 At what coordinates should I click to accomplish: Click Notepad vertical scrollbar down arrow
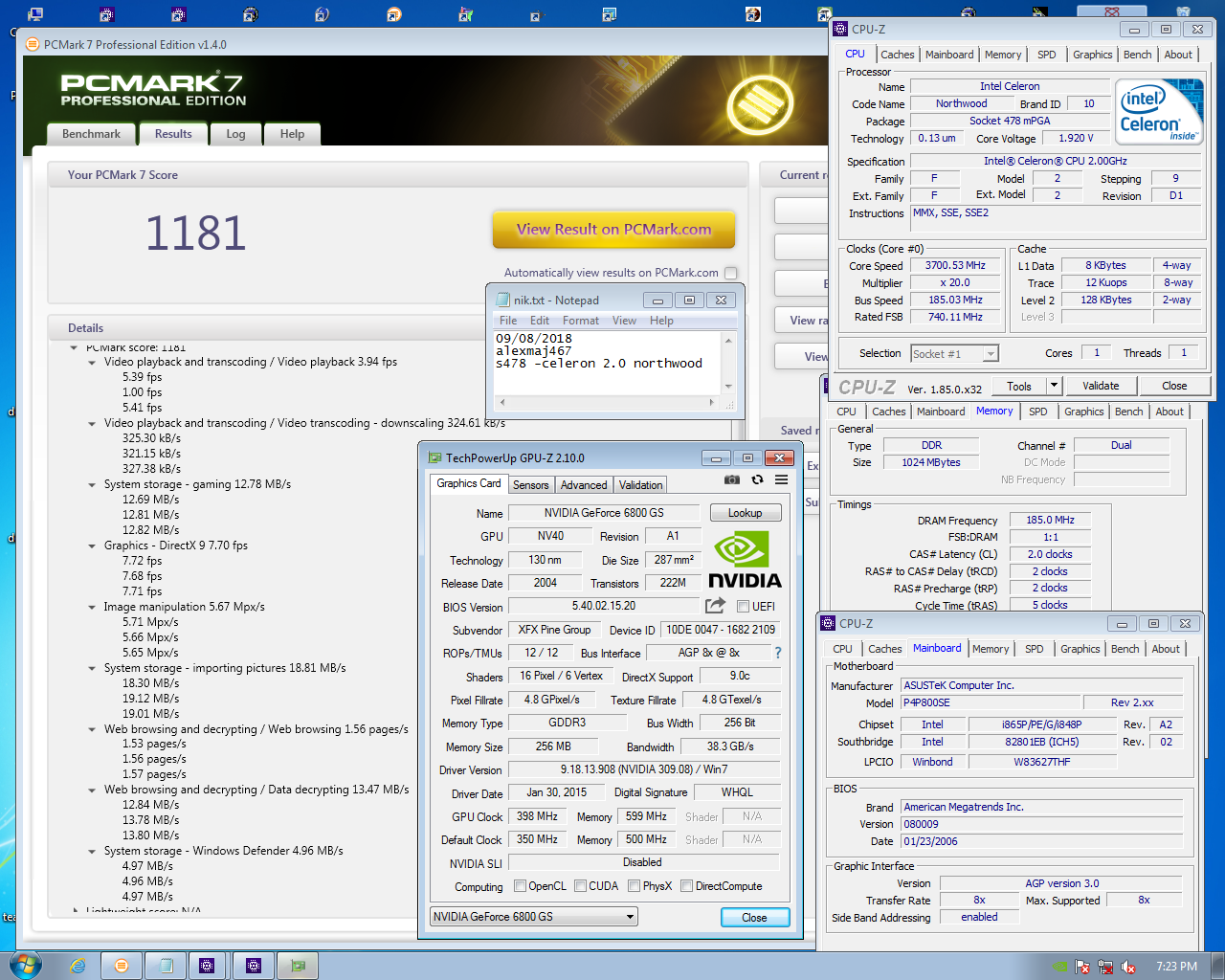point(728,387)
